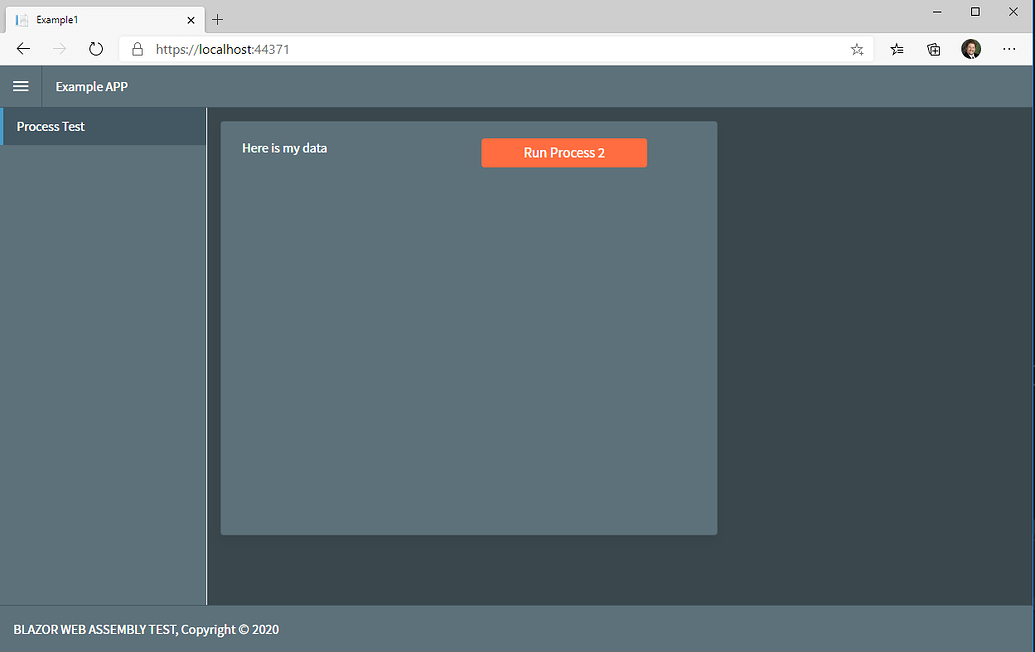Open the Favorites list icon
This screenshot has height=652, width=1035.
895,48
